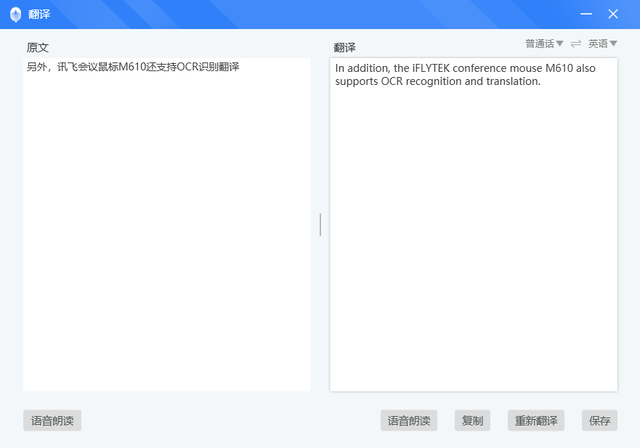This screenshot has height=448, width=640.
Task: Click the arrow beside 英语
Action: (613, 43)
